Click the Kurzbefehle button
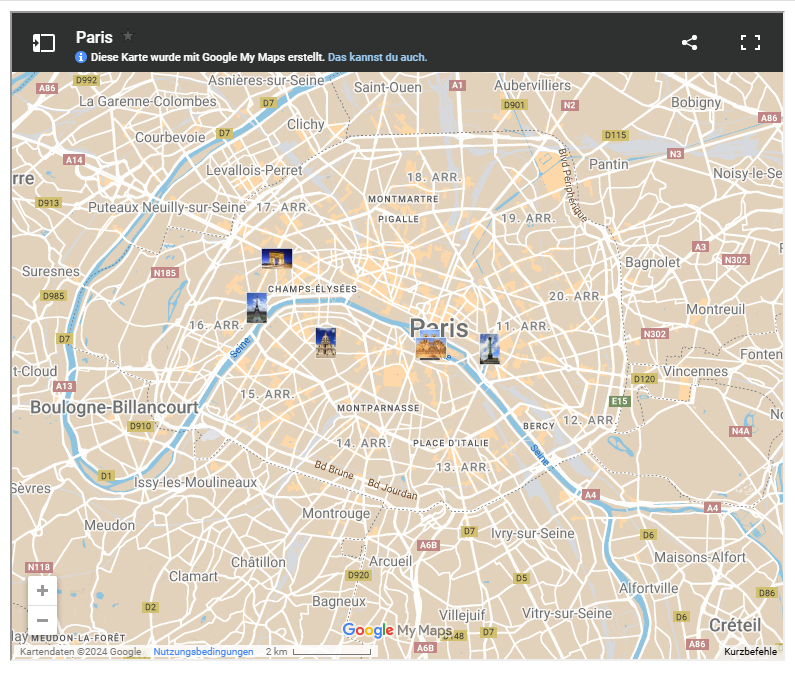The image size is (795, 673). pyautogui.click(x=750, y=652)
